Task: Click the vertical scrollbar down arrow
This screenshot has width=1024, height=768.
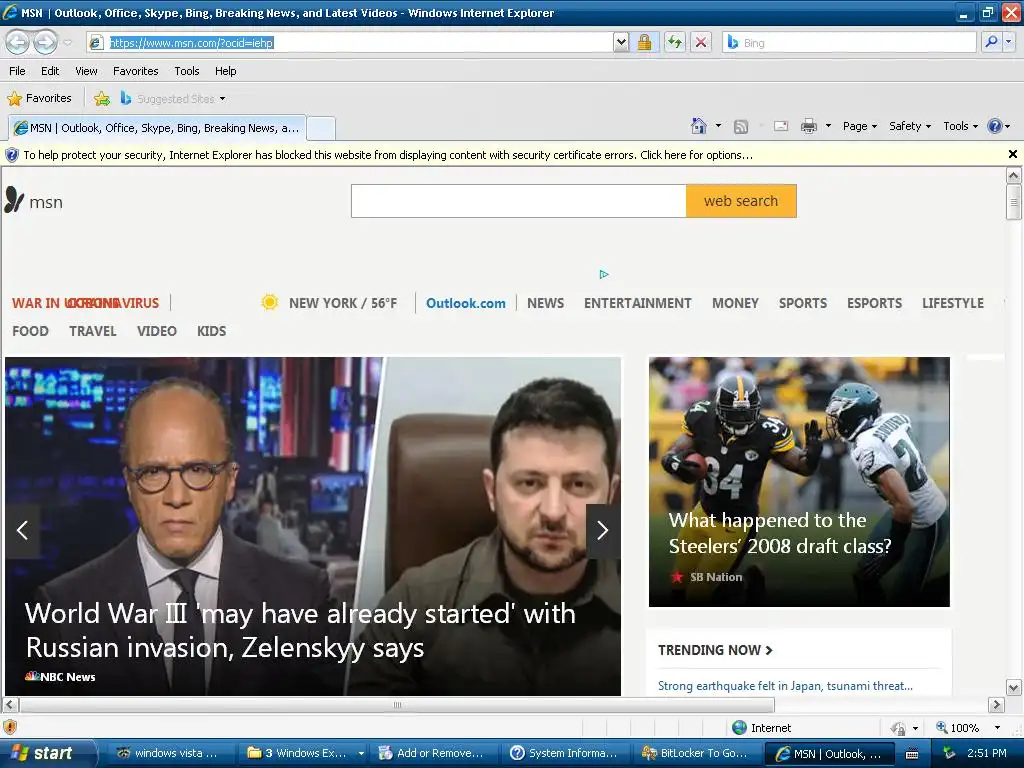Action: tap(1014, 687)
